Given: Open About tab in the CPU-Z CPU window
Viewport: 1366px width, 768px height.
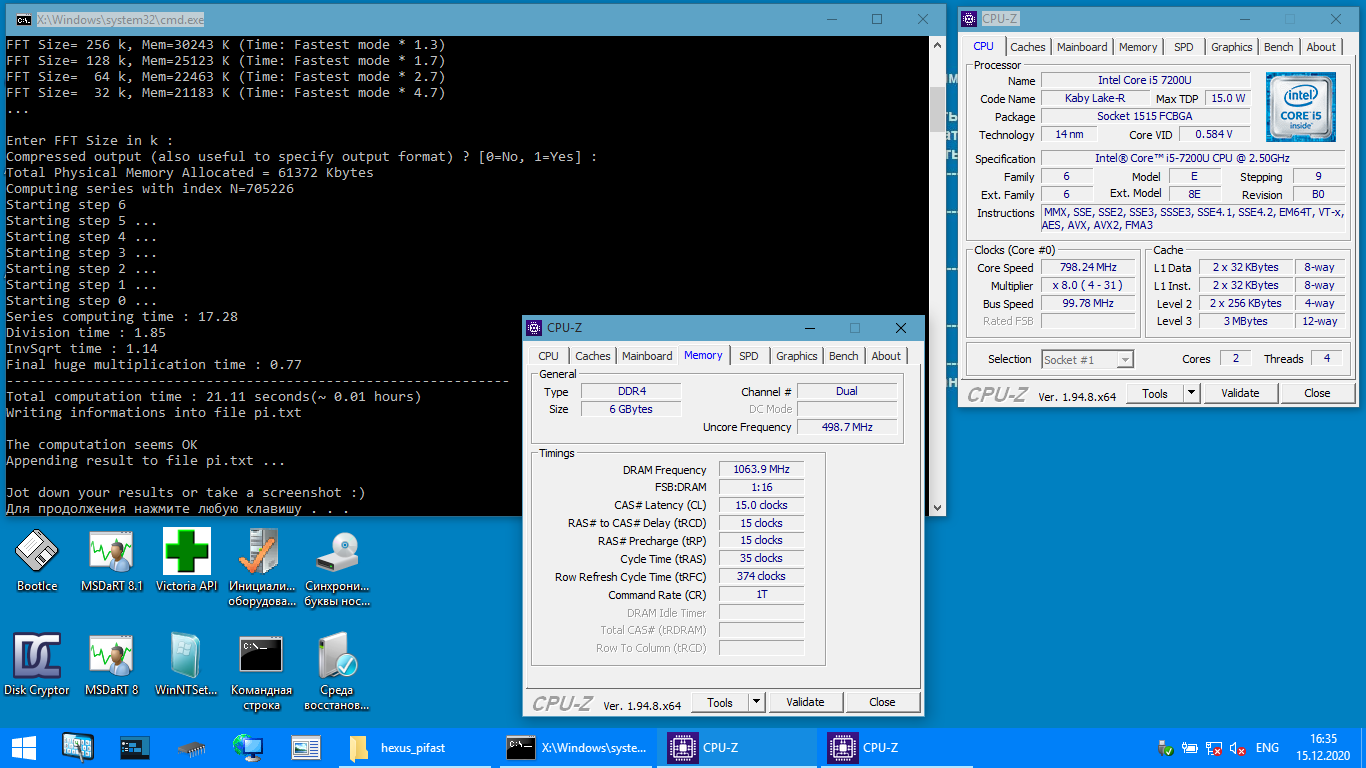Looking at the screenshot, I should point(1321,47).
